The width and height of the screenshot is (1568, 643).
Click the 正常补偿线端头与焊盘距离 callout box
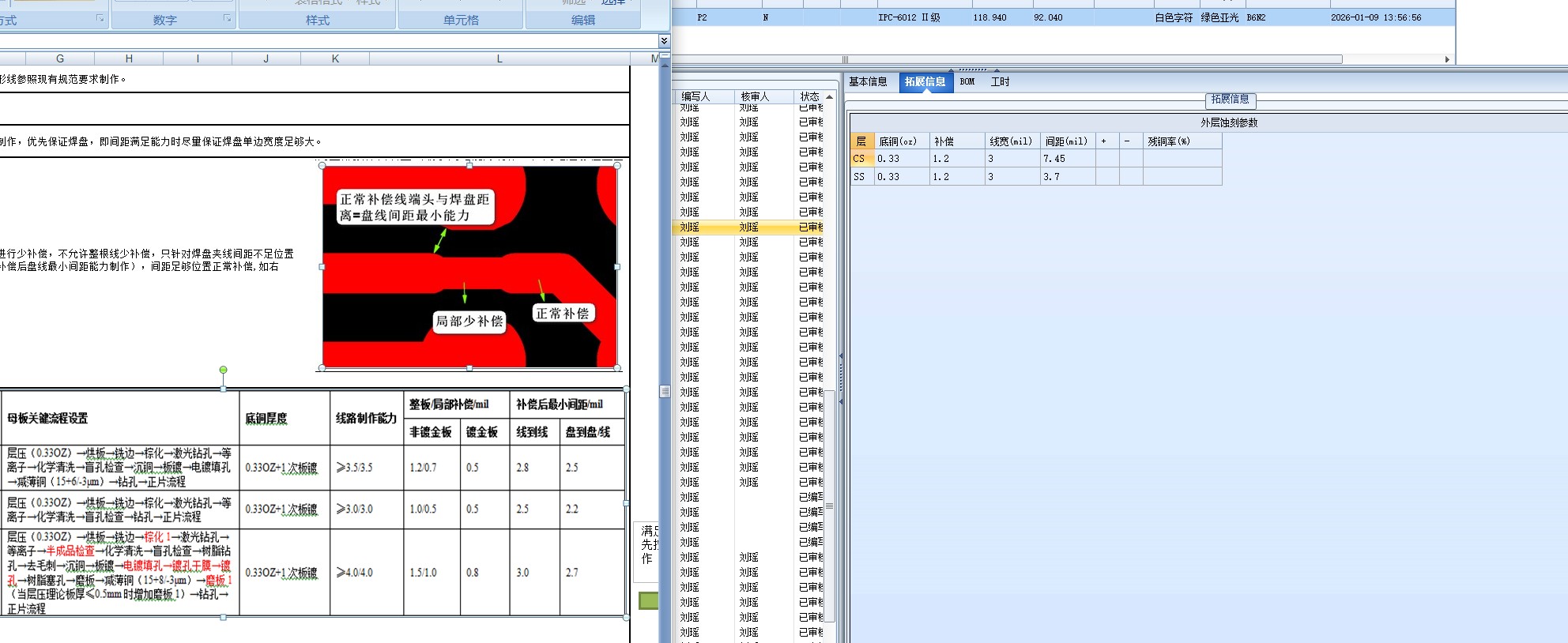pos(415,207)
